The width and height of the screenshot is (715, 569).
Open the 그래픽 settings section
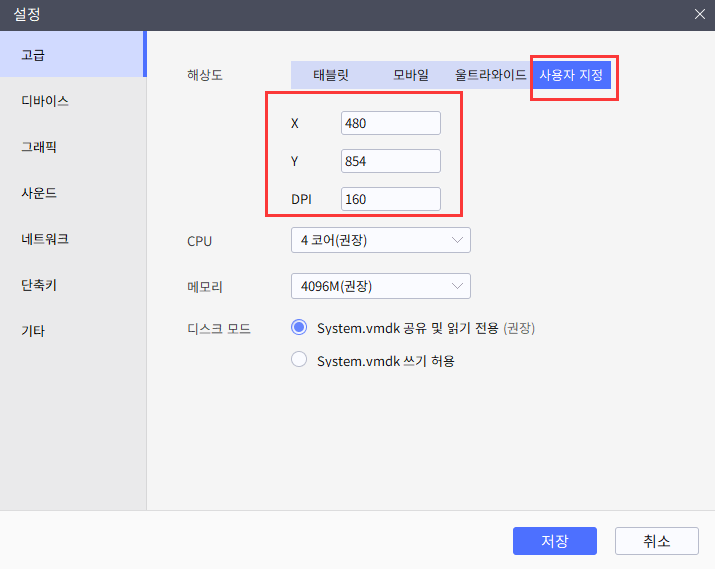point(73,147)
